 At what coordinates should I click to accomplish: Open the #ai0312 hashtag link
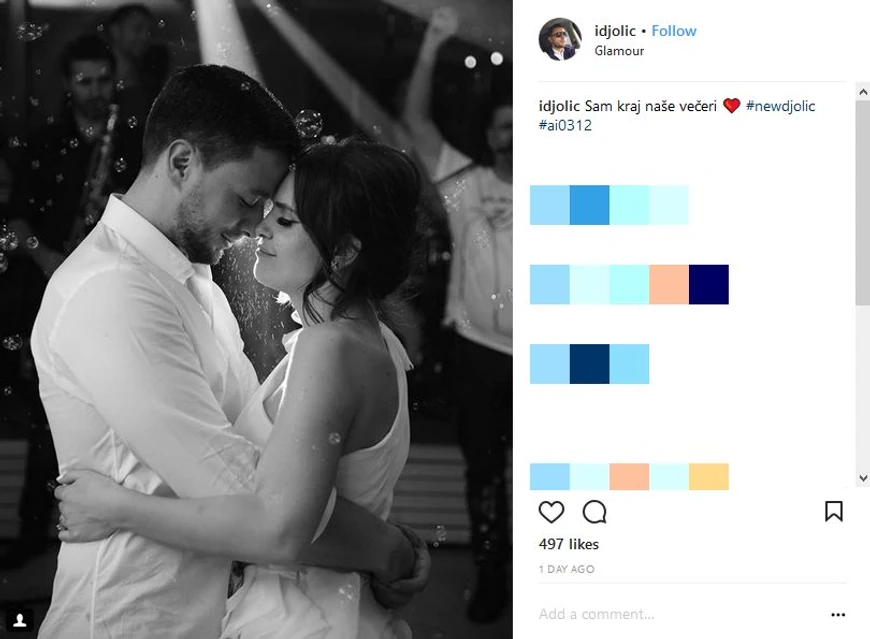[565, 125]
